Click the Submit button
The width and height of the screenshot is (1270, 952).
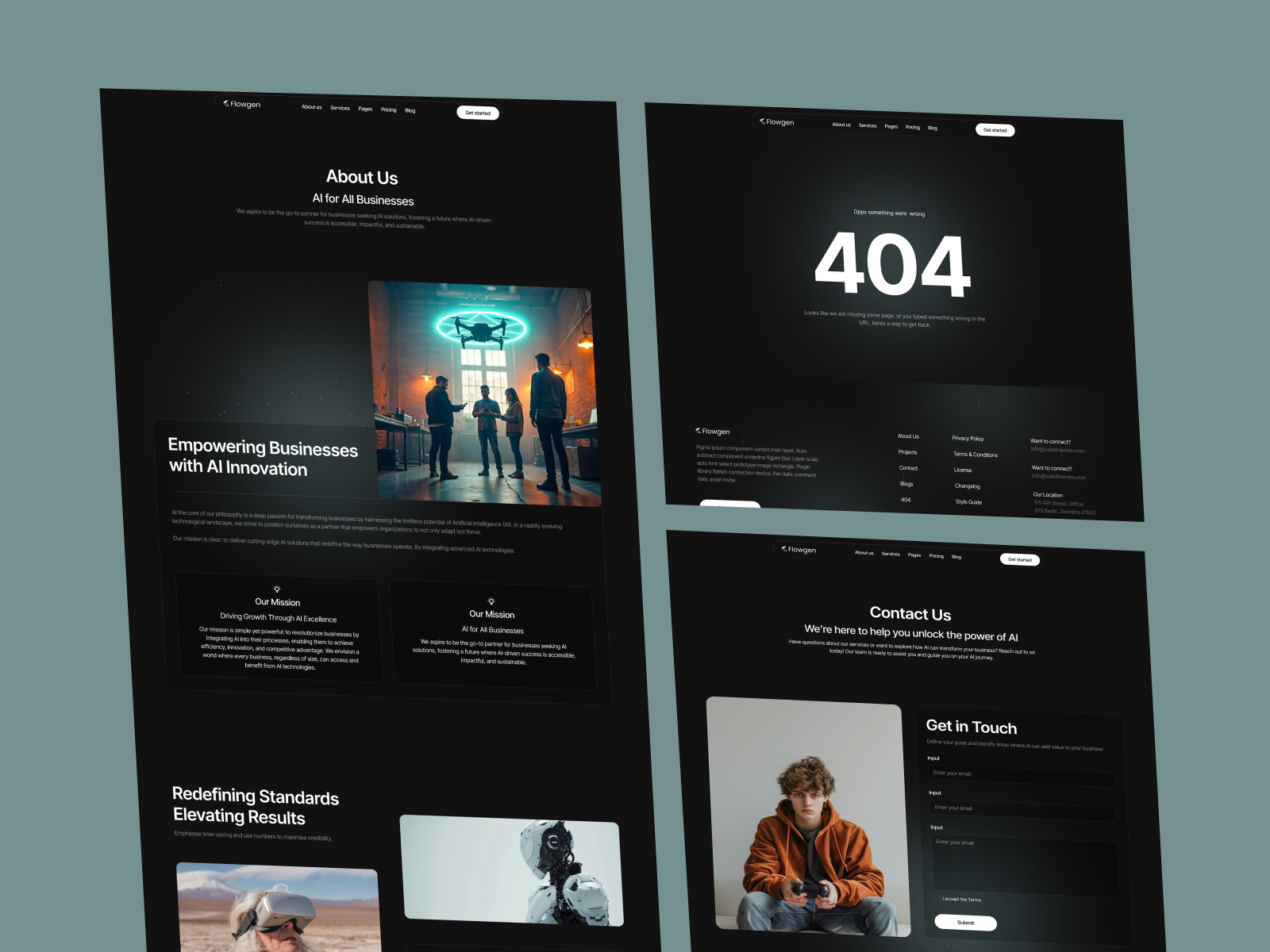(x=966, y=923)
